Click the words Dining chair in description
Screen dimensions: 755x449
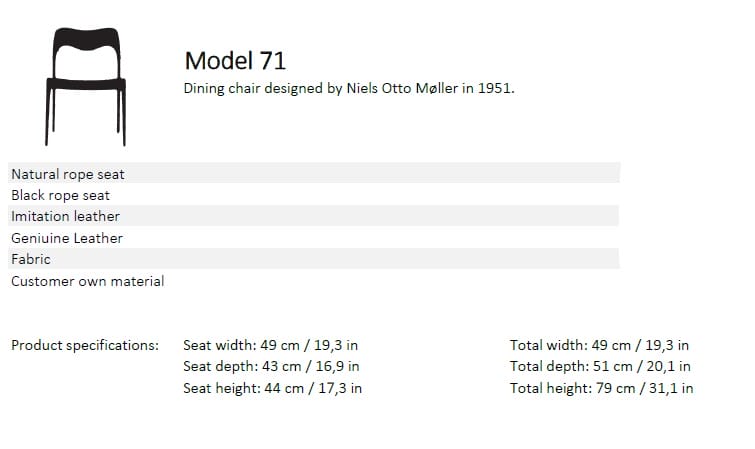tap(218, 88)
